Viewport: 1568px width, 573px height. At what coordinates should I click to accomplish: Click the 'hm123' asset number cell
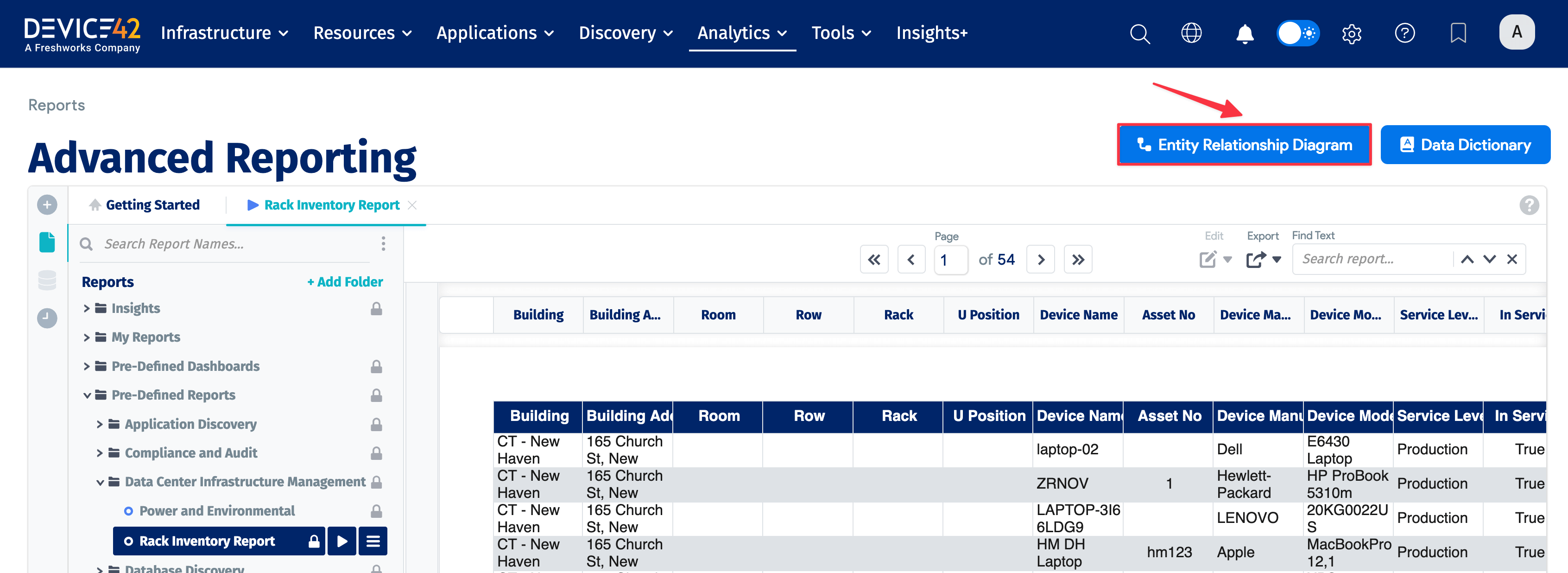[1170, 553]
